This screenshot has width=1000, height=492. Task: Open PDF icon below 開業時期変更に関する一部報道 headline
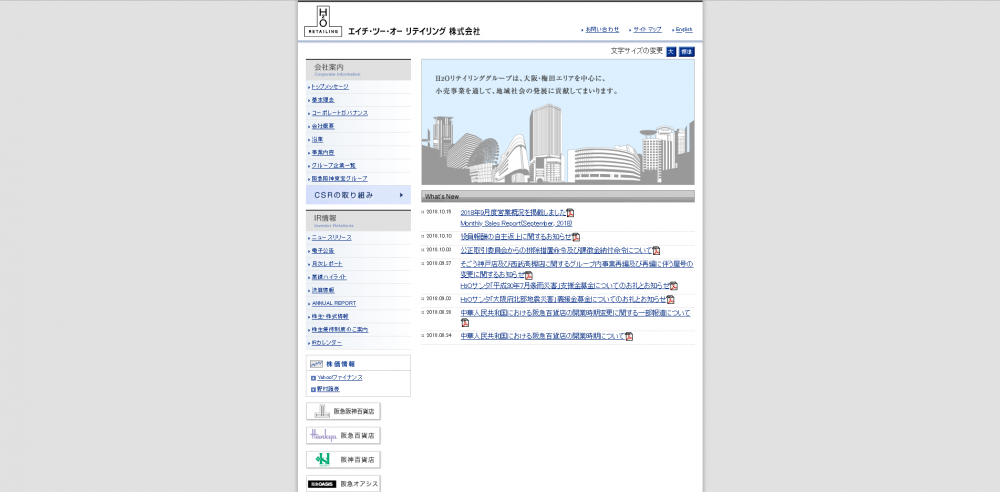click(x=465, y=323)
